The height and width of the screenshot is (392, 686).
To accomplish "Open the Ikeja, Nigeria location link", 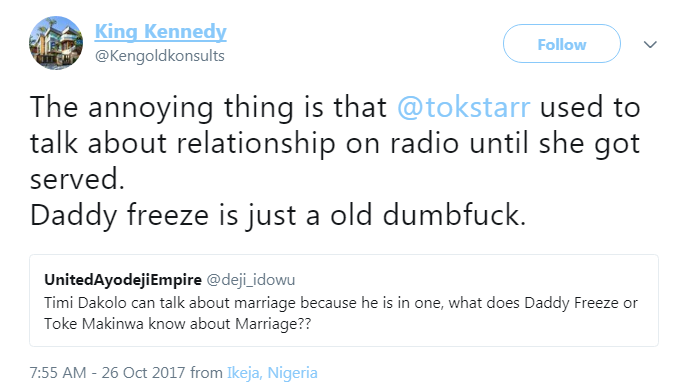I will coord(272,373).
